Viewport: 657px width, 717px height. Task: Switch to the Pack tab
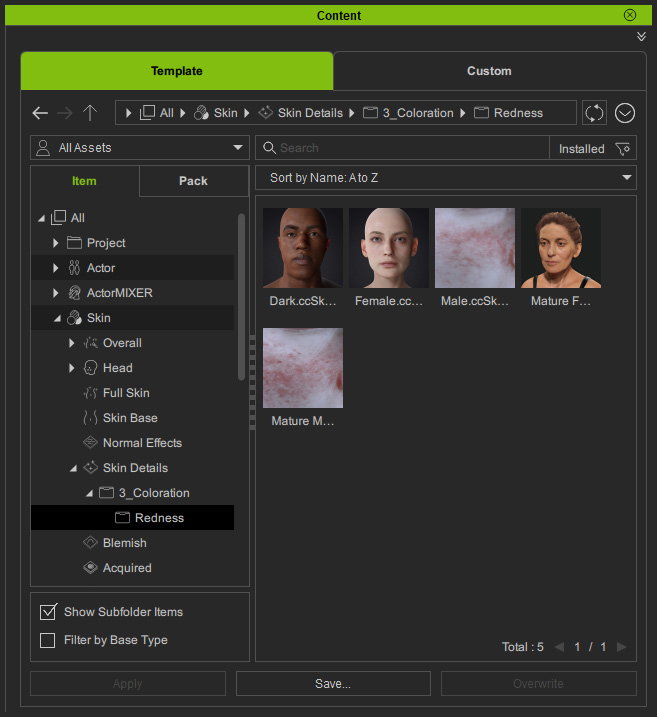click(193, 181)
